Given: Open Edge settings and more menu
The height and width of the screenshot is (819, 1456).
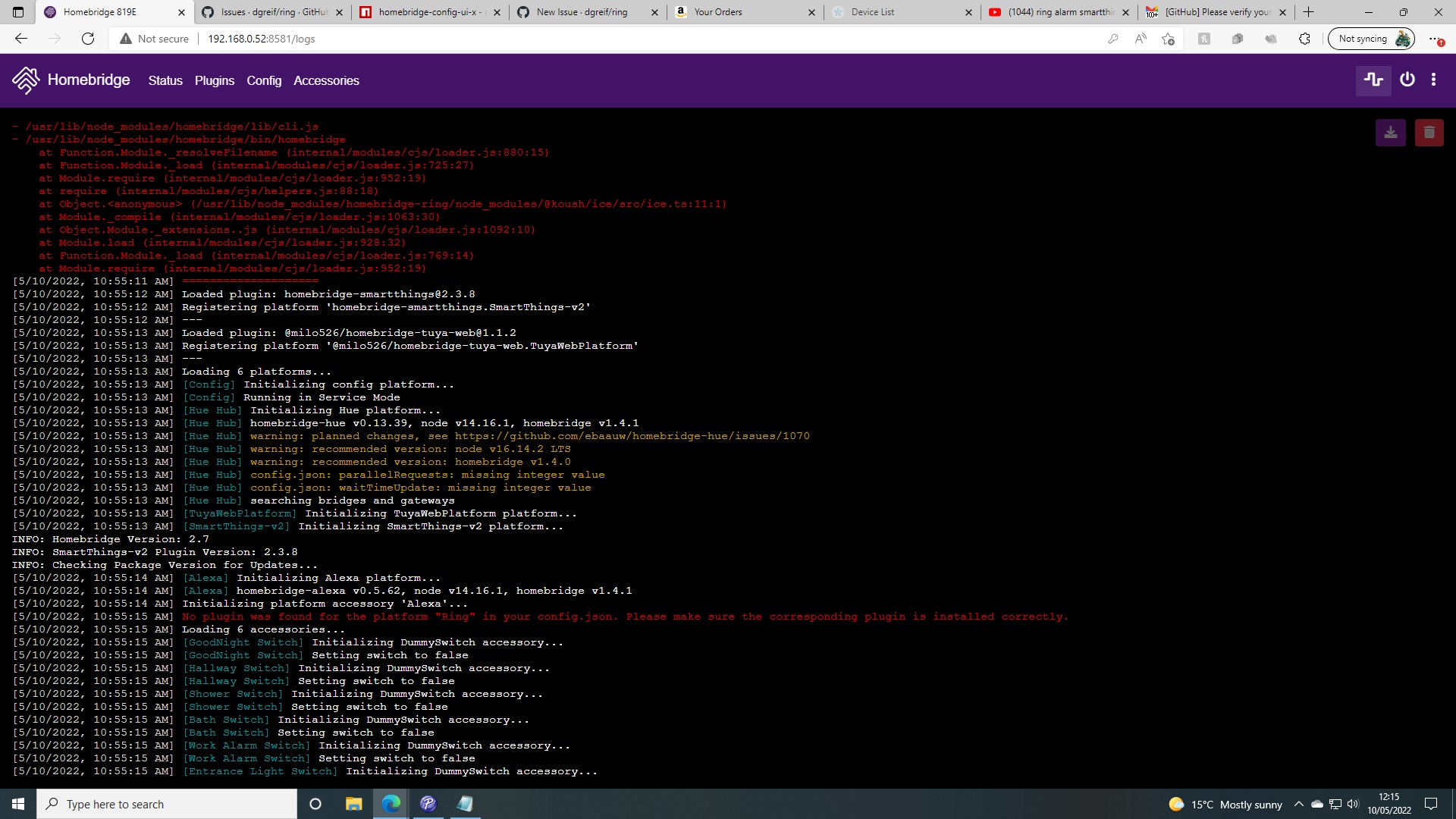Looking at the screenshot, I should point(1435,39).
